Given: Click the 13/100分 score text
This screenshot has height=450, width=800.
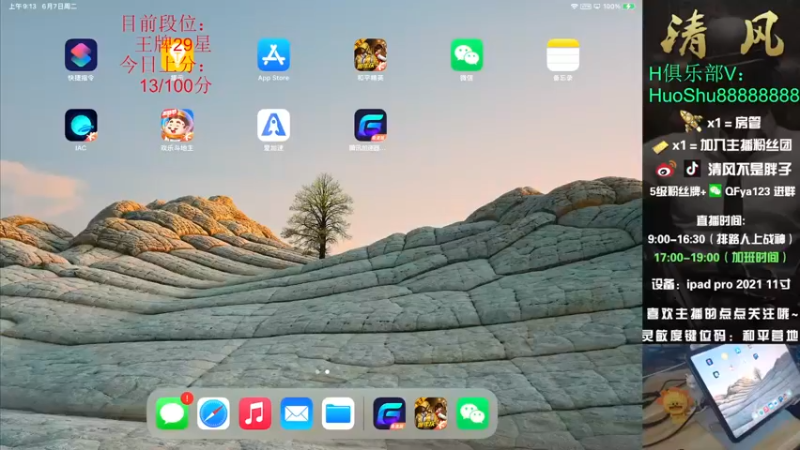Looking at the screenshot, I should point(176,85).
